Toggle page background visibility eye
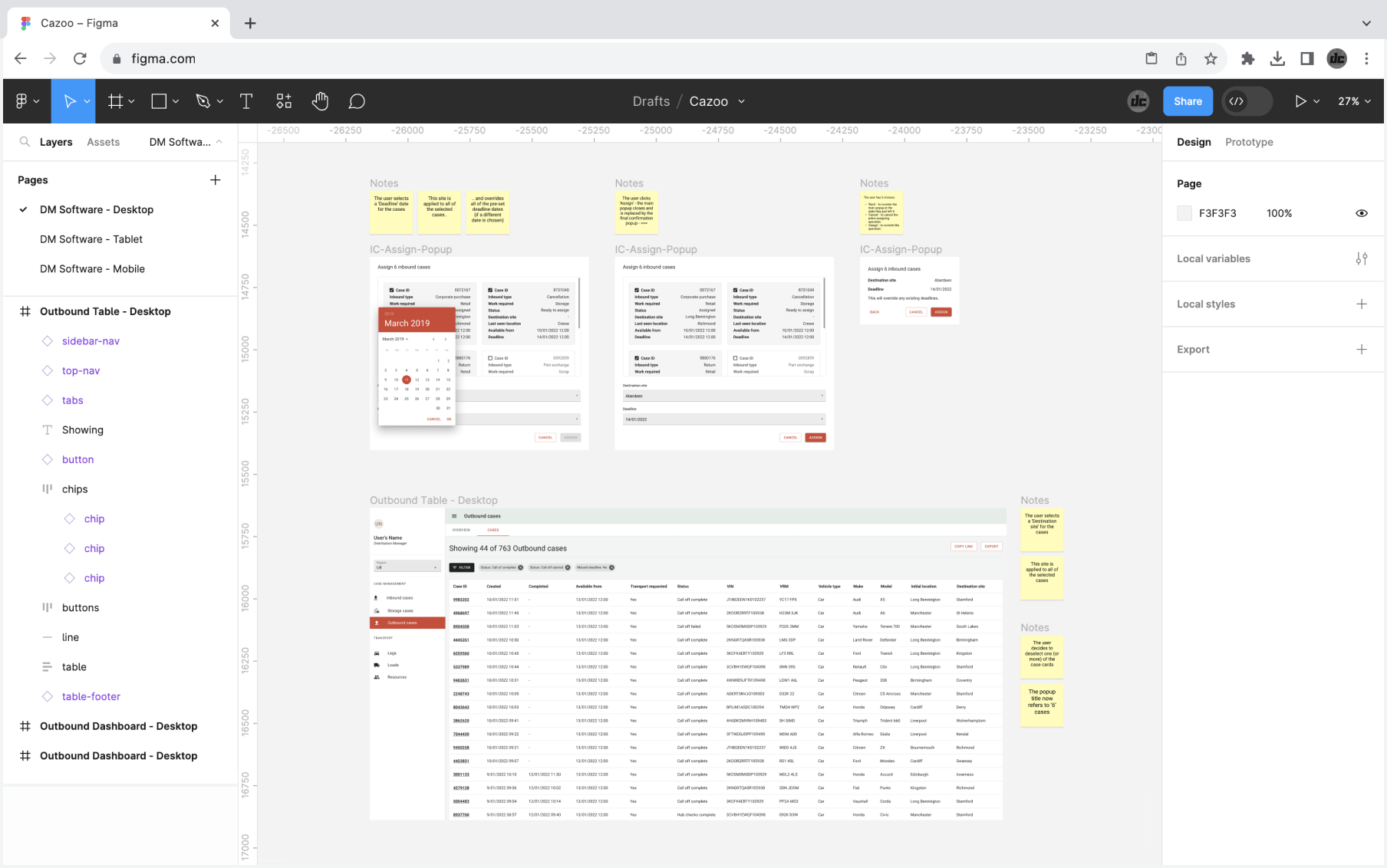This screenshot has height=868, width=1387. point(1361,213)
